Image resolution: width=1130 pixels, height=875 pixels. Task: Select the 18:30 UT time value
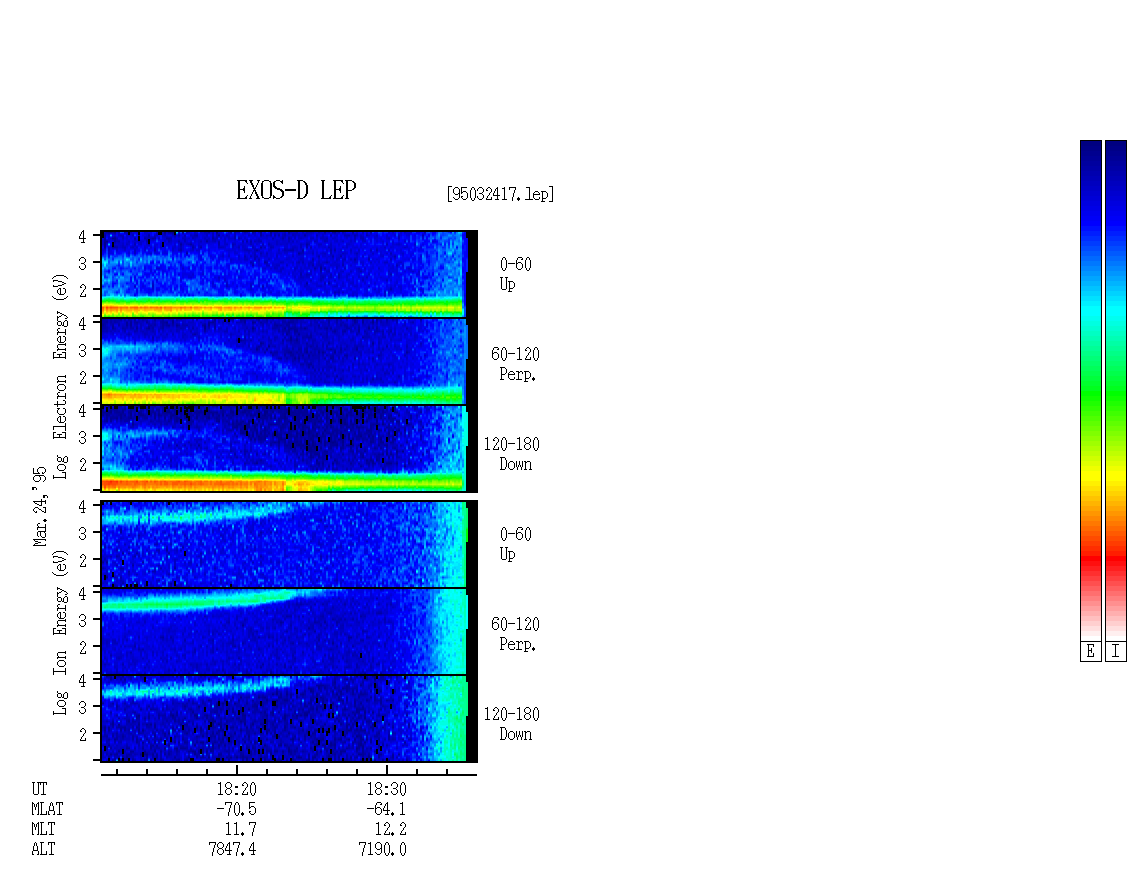(386, 789)
